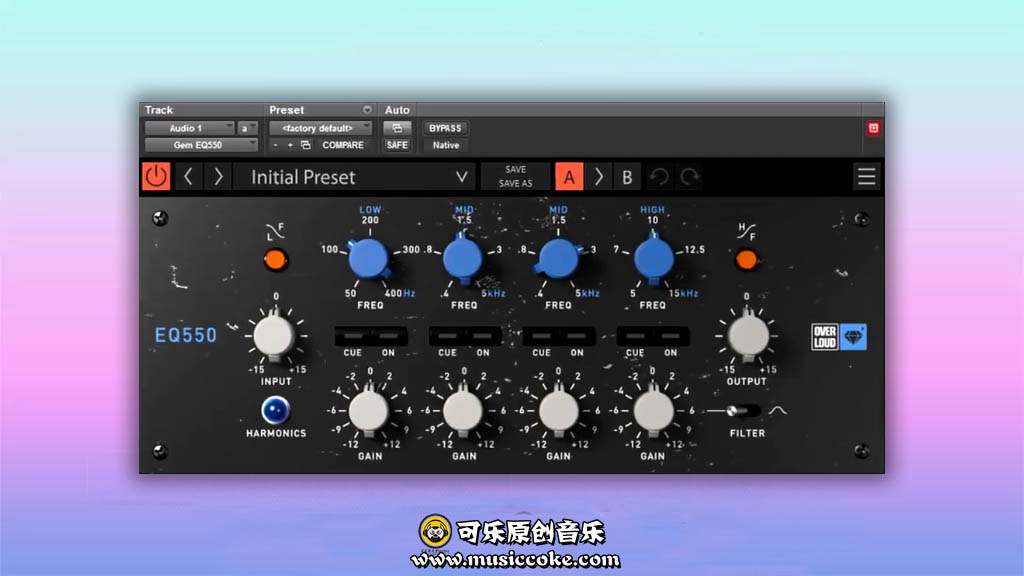Click the red target icon in header
Image resolution: width=1024 pixels, height=576 pixels.
[x=873, y=128]
